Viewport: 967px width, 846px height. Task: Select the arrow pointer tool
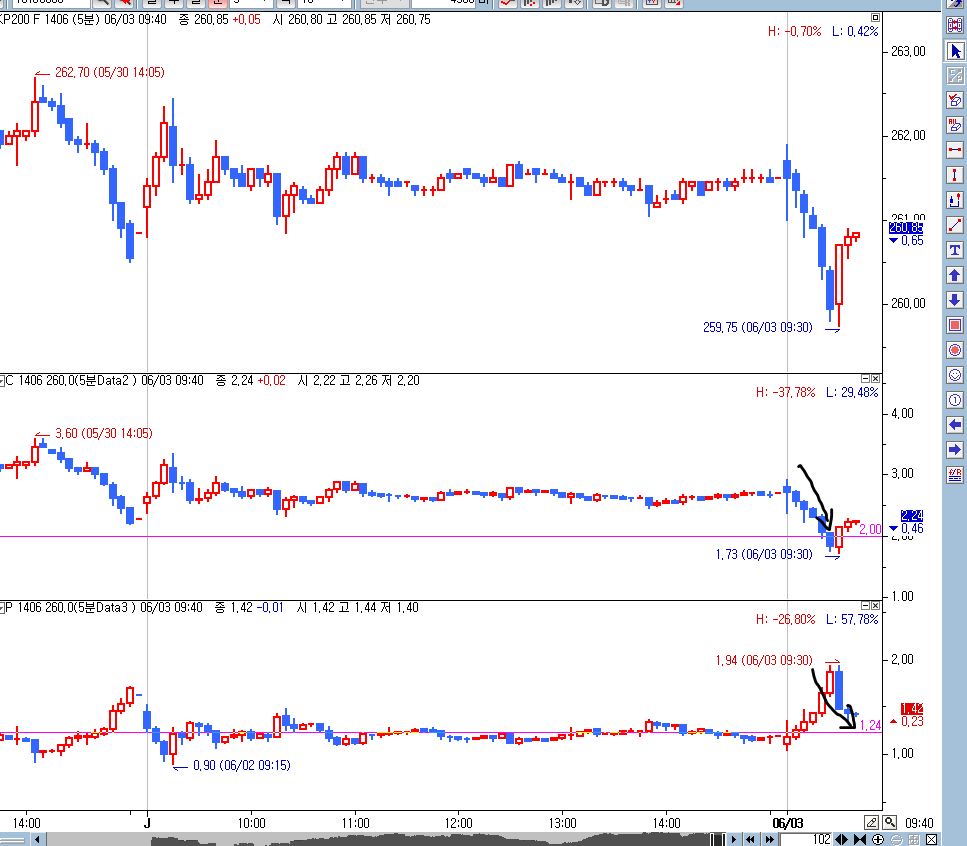pos(955,51)
